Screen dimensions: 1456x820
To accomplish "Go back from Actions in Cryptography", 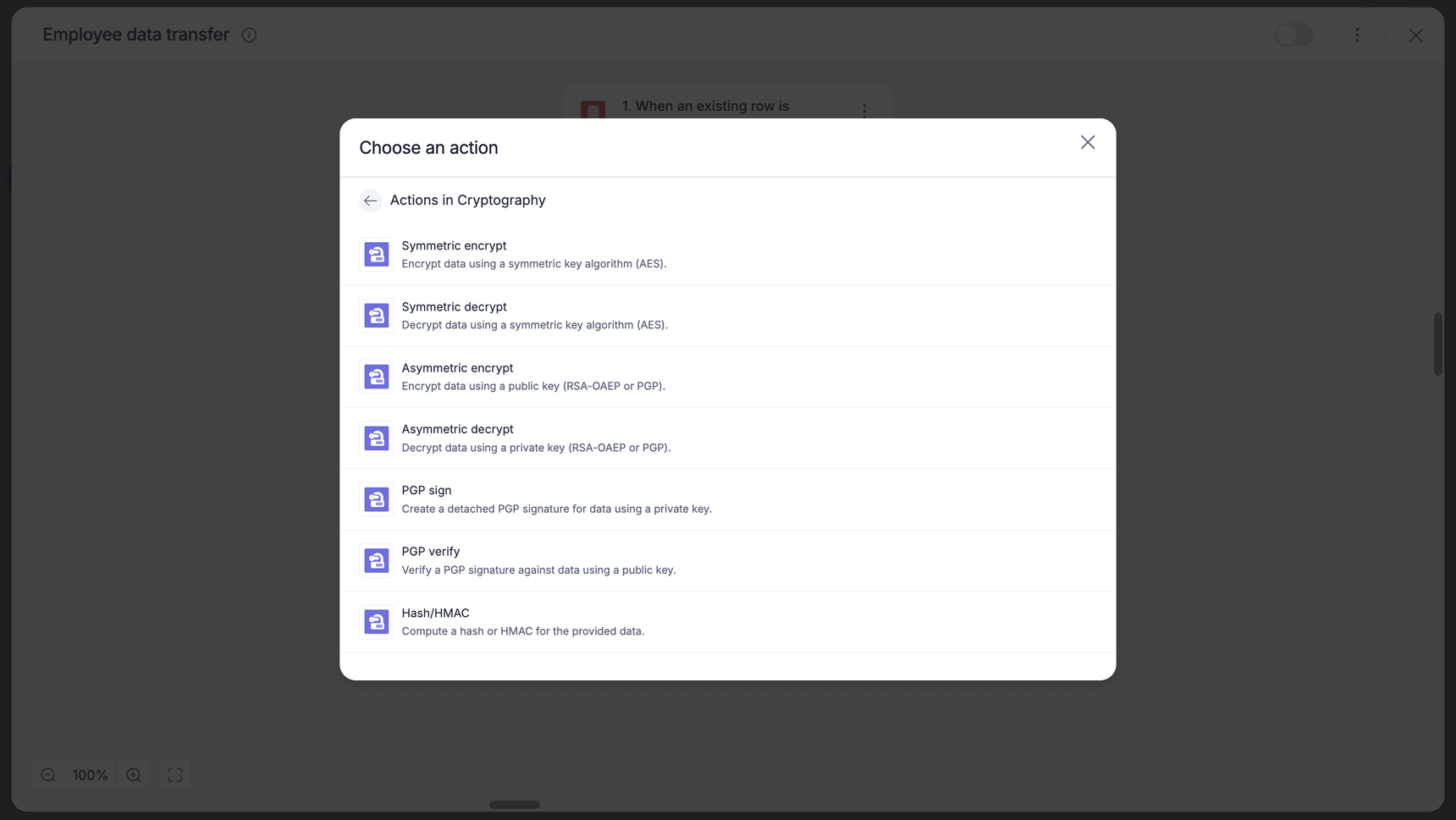I will click(x=370, y=201).
